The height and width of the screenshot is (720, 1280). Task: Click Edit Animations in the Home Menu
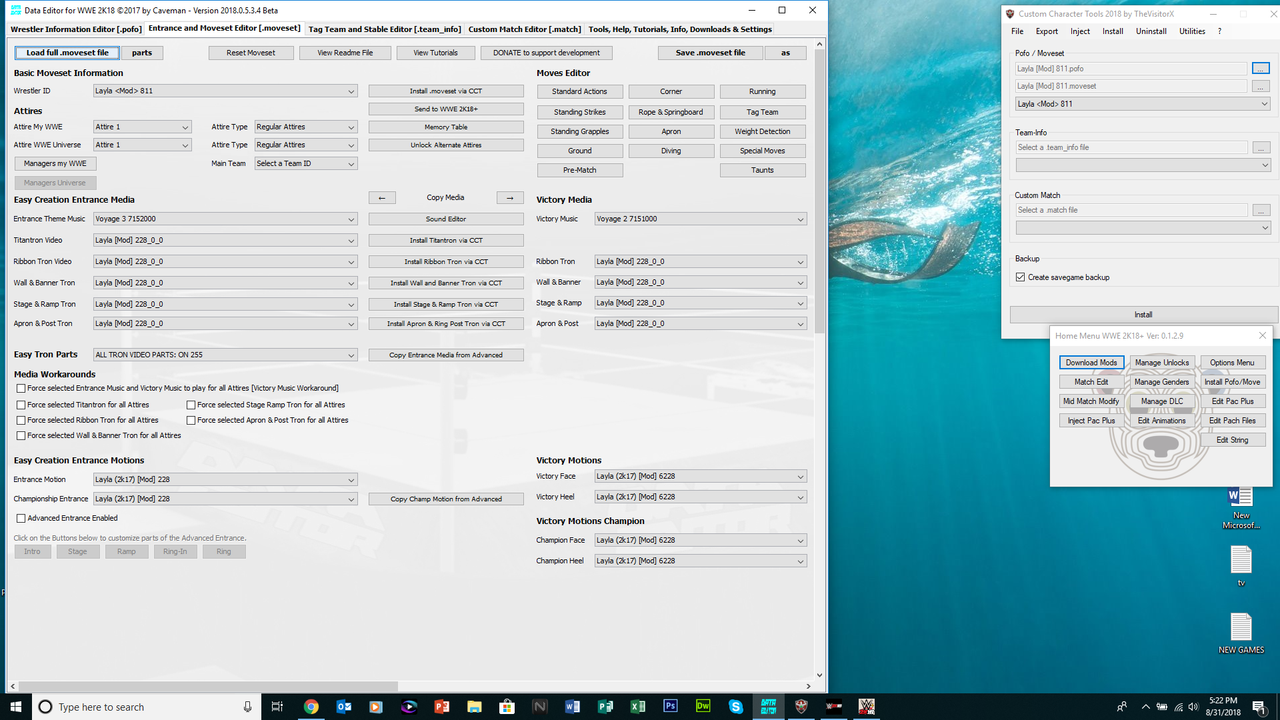(1161, 420)
